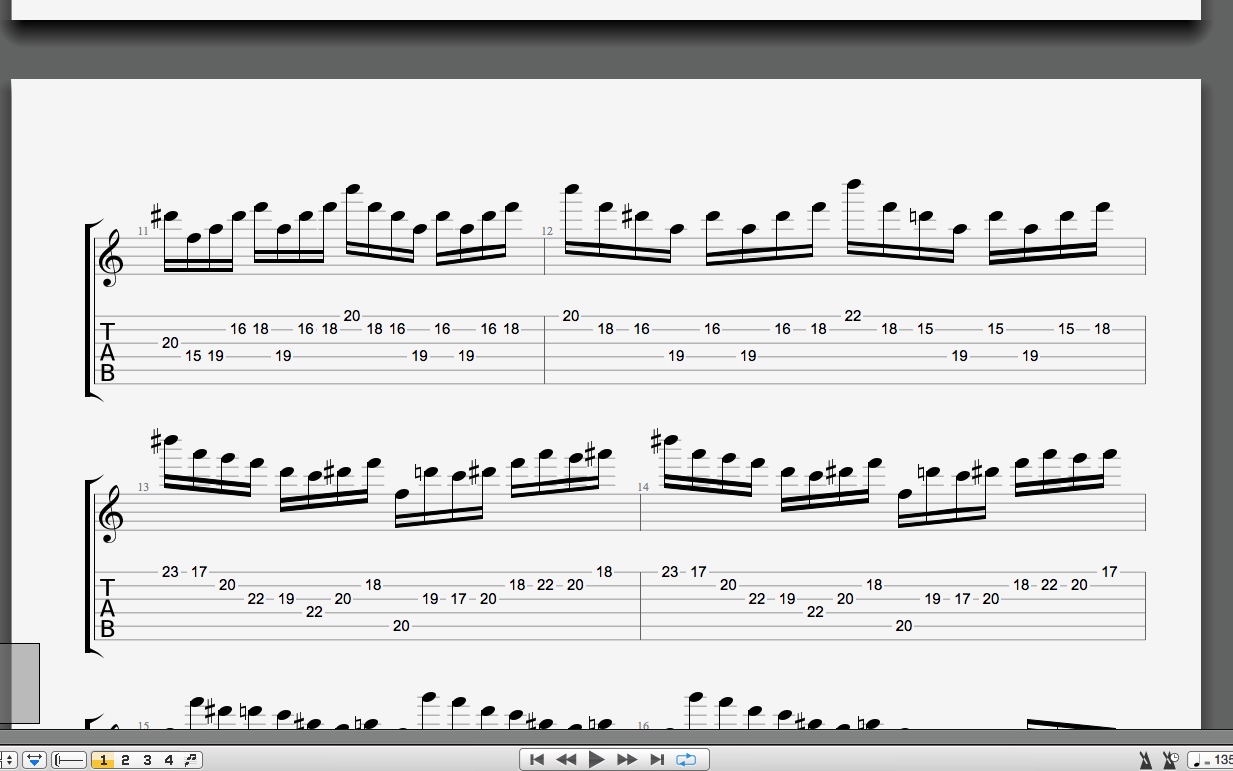Click the gray panel tab at left edge
This screenshot has width=1233, height=771.
tap(19, 683)
